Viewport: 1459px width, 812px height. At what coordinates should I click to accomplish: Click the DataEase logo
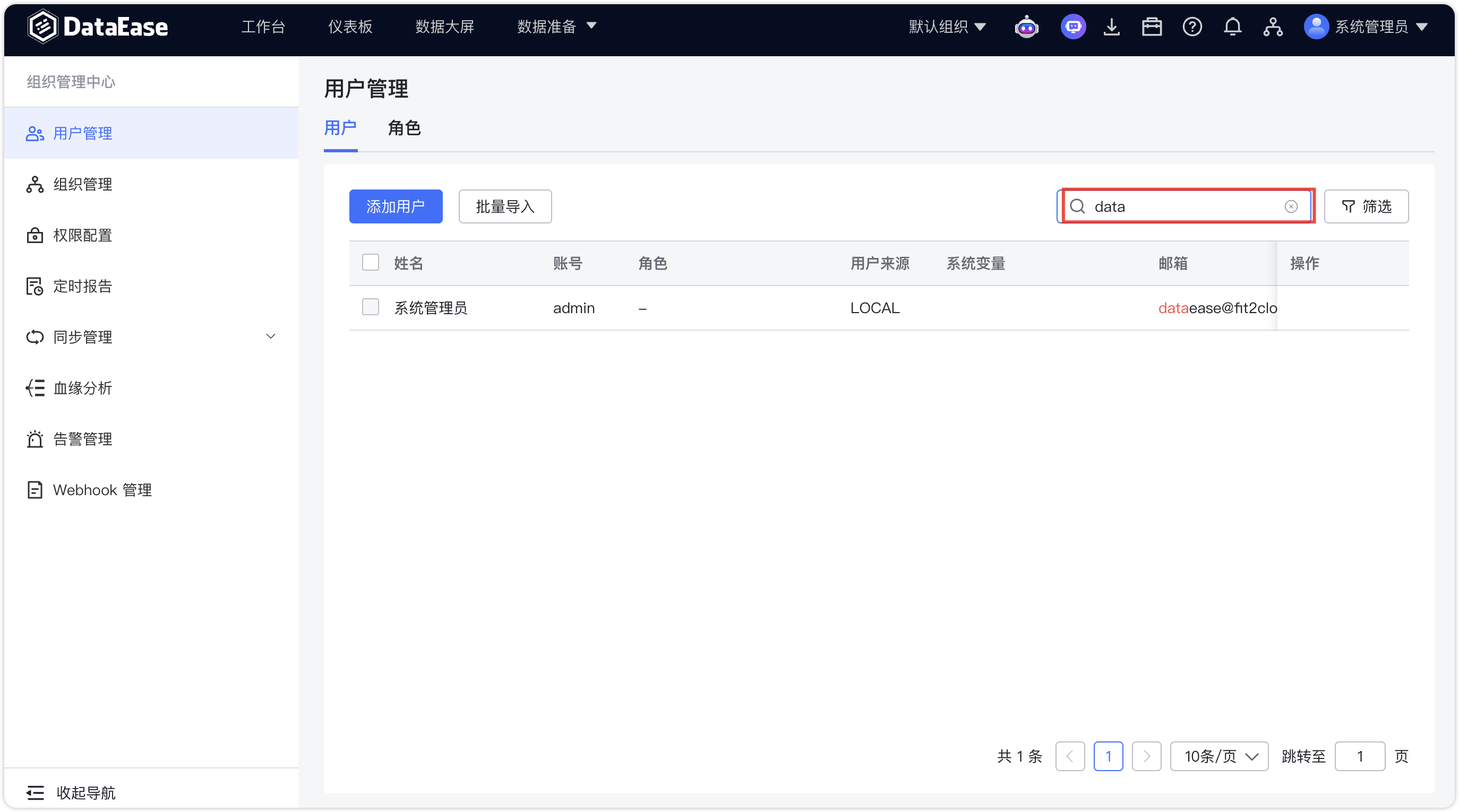pyautogui.click(x=97, y=27)
